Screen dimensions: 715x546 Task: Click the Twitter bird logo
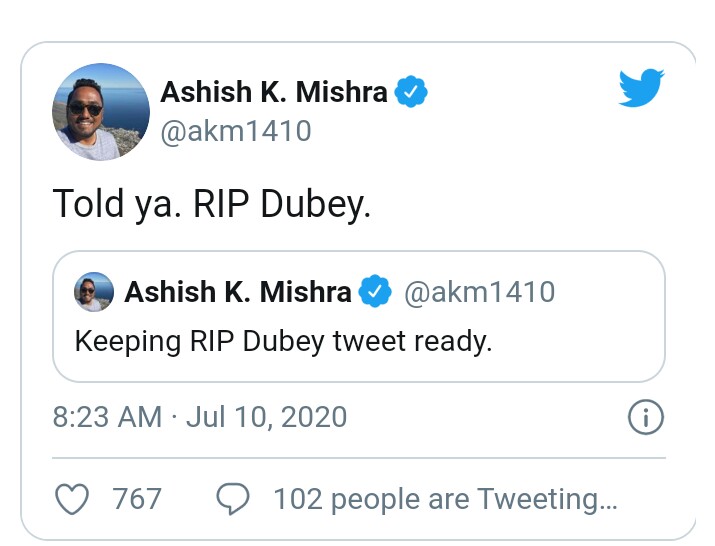click(641, 87)
